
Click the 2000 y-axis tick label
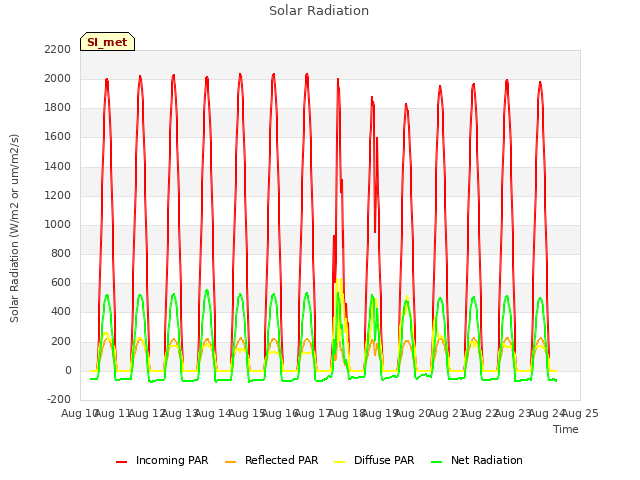coord(58,78)
